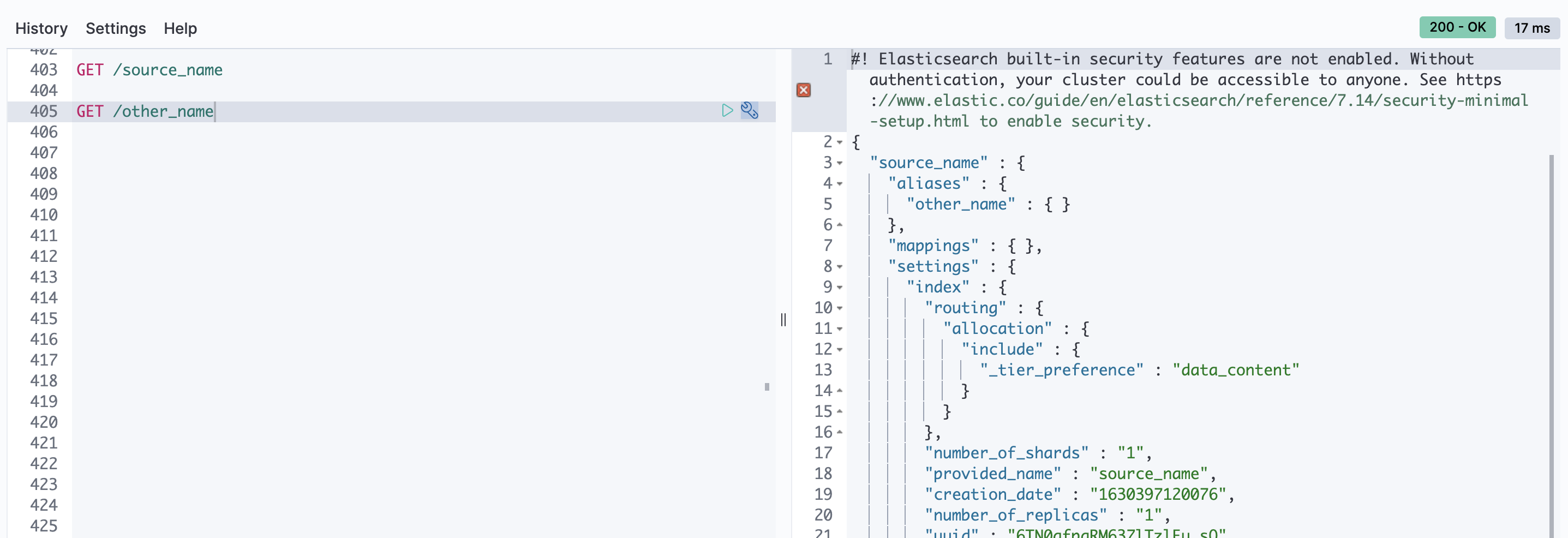Fold the closing brace at line 16
1568x538 pixels.
840,432
